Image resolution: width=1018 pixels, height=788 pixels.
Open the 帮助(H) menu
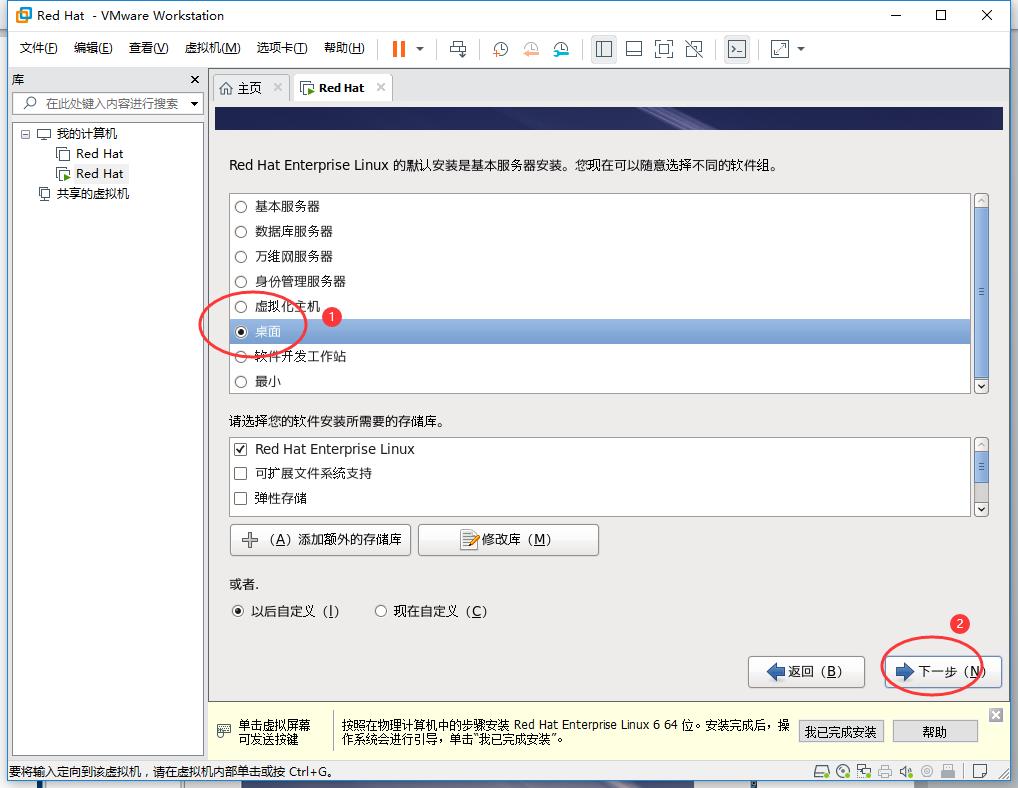pyautogui.click(x=344, y=48)
